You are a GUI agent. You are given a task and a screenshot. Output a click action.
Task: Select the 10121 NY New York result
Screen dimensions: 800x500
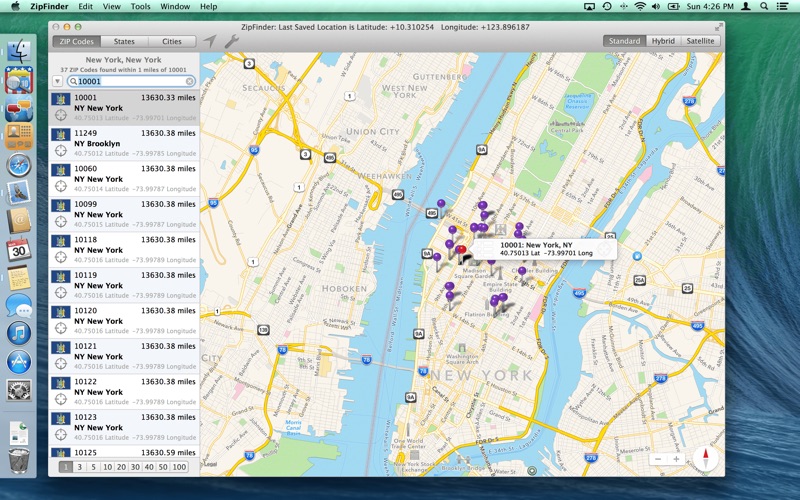(x=124, y=356)
